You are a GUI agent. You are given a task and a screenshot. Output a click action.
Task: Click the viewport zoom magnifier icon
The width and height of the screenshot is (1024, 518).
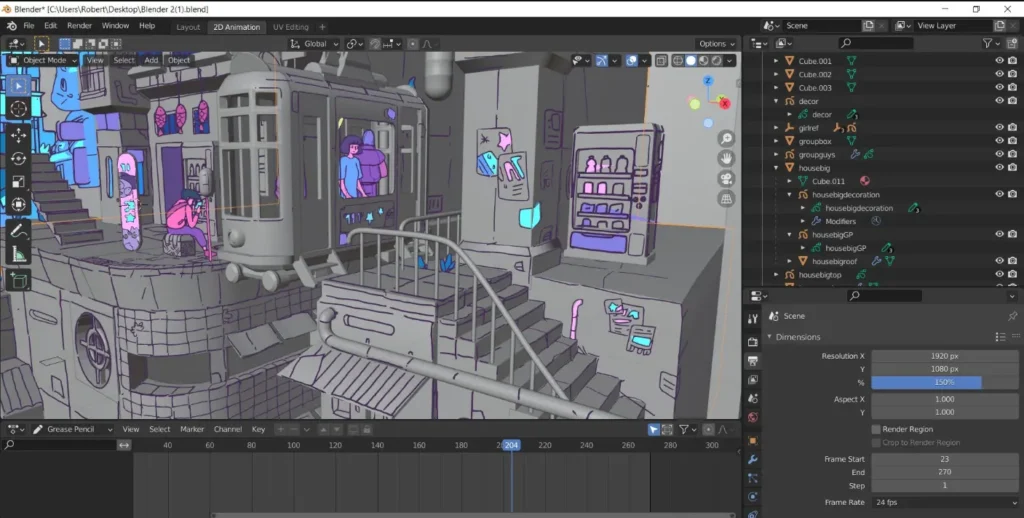(726, 138)
